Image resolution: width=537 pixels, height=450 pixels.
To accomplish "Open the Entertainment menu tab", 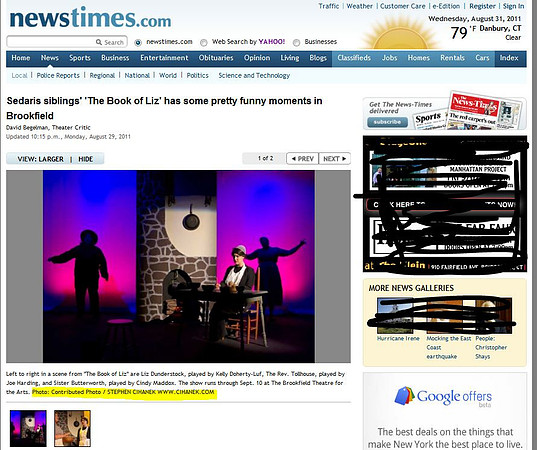I will pos(164,58).
